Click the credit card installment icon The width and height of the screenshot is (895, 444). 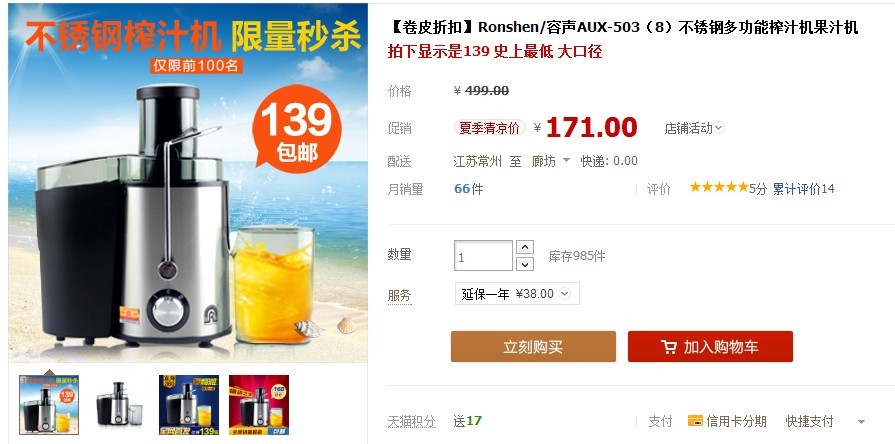pyautogui.click(x=695, y=421)
